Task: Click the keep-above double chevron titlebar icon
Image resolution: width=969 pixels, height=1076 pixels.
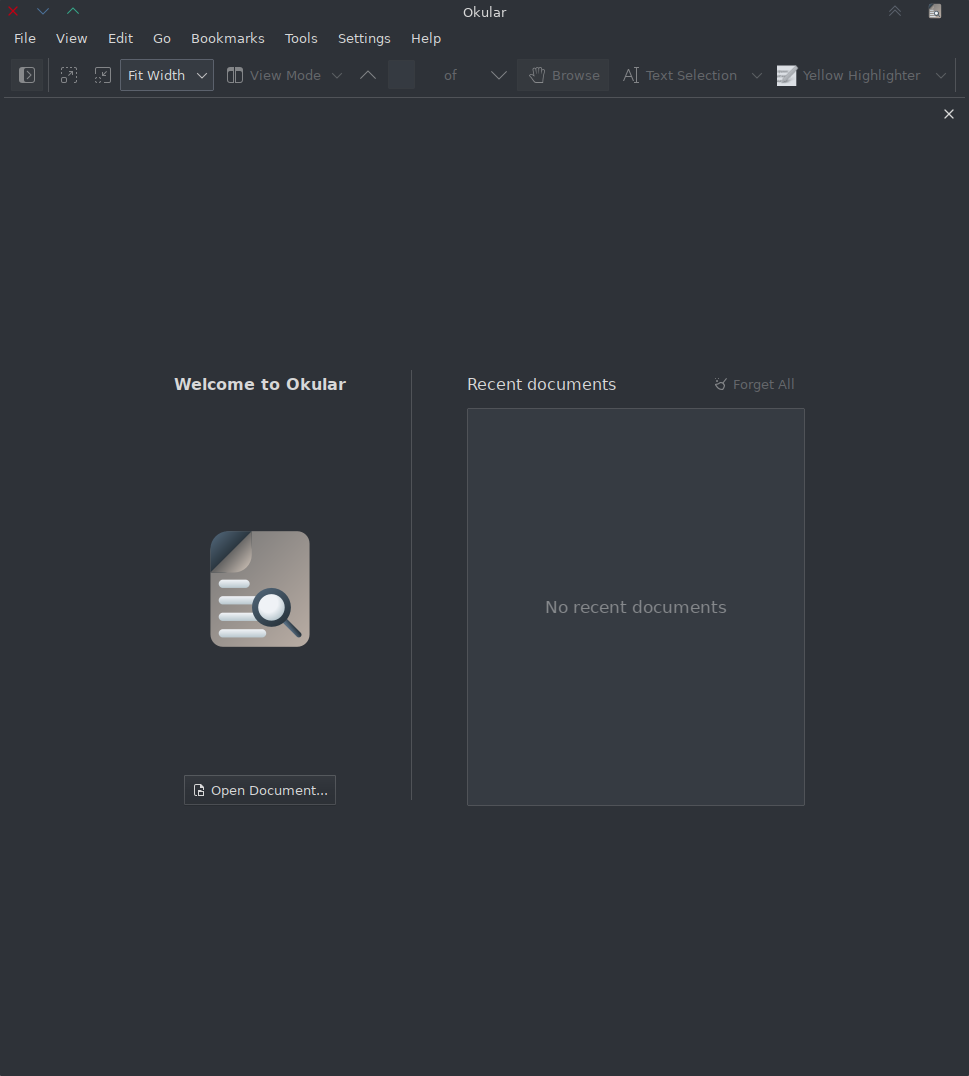Action: pos(895,11)
